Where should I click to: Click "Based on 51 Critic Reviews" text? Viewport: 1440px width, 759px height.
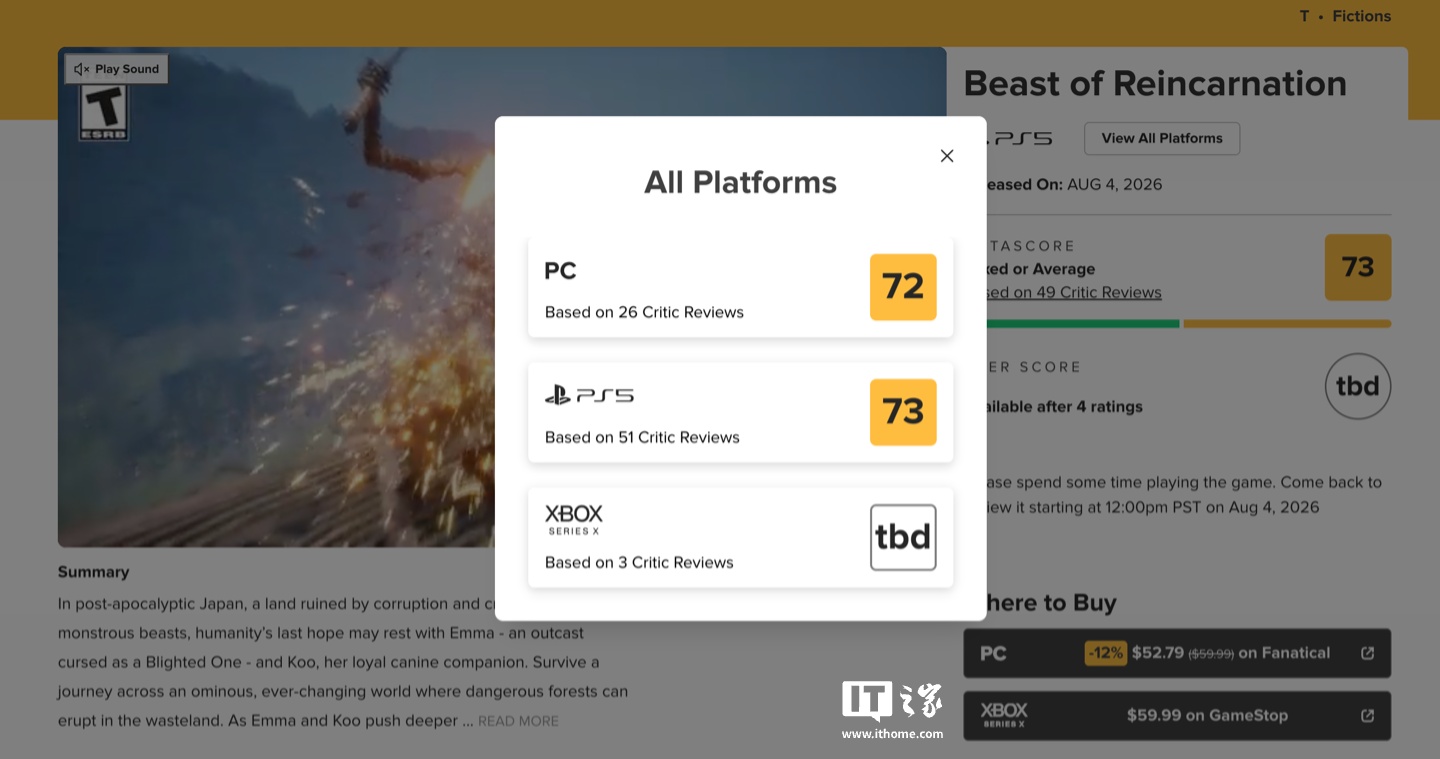(x=642, y=437)
